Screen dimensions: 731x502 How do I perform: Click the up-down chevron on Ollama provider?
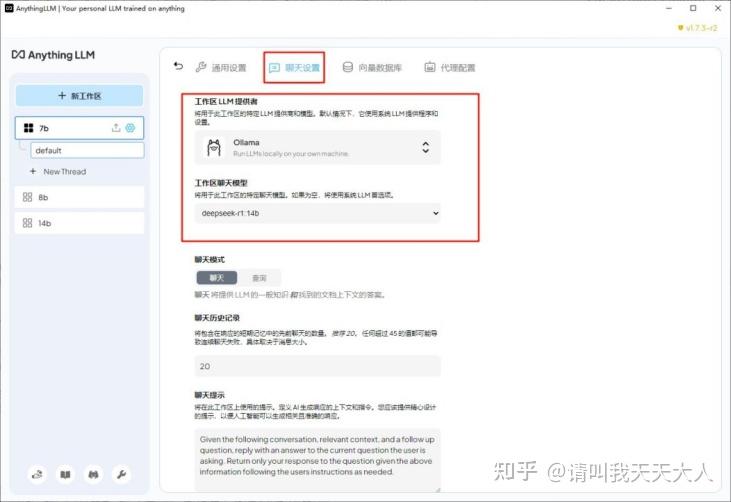(425, 147)
